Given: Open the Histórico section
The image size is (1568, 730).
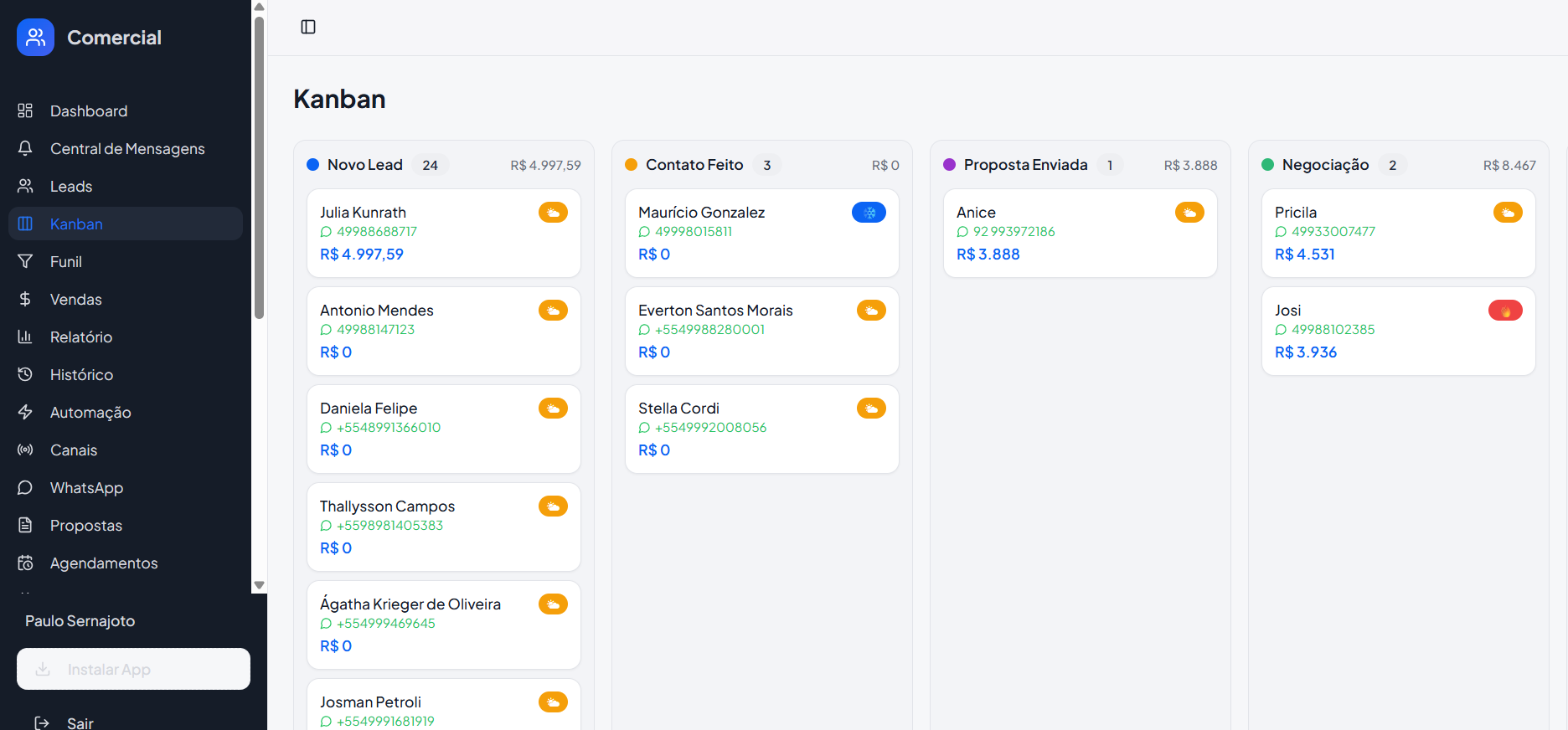Looking at the screenshot, I should click(x=126, y=374).
